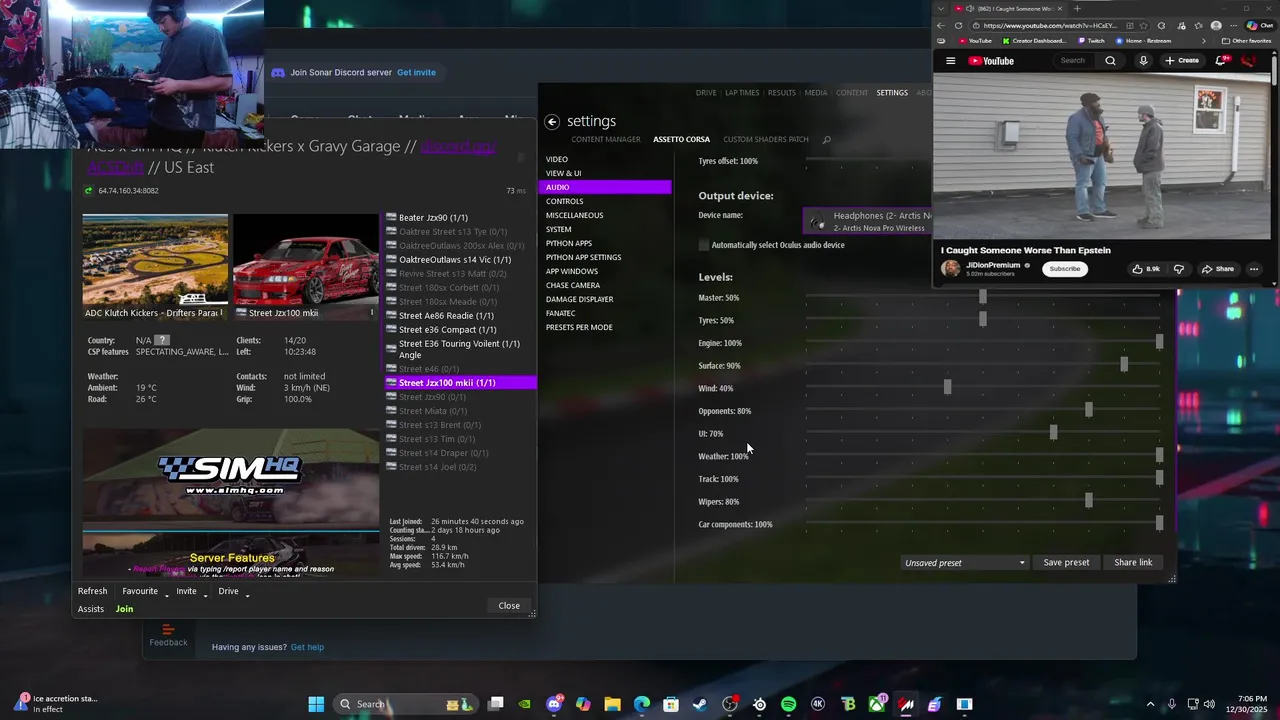Open the unsaved preset dropdown

[964, 563]
